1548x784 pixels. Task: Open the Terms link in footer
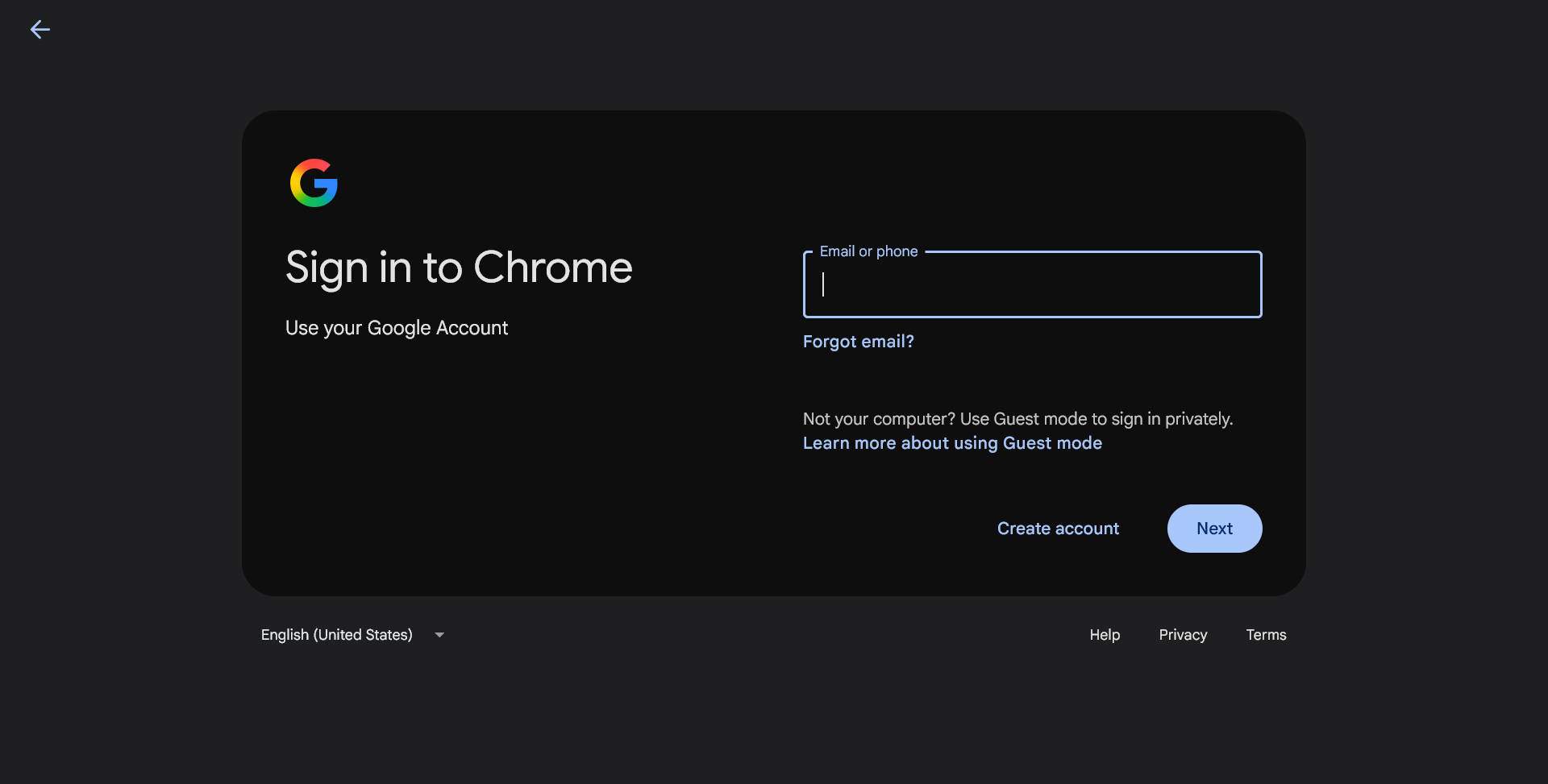pyautogui.click(x=1266, y=635)
